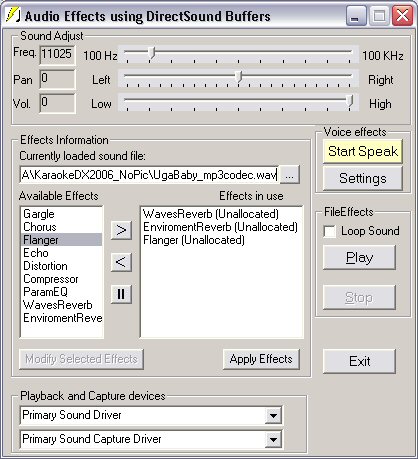Click the Pan slider handle
418x459 pixels.
pyautogui.click(x=238, y=77)
